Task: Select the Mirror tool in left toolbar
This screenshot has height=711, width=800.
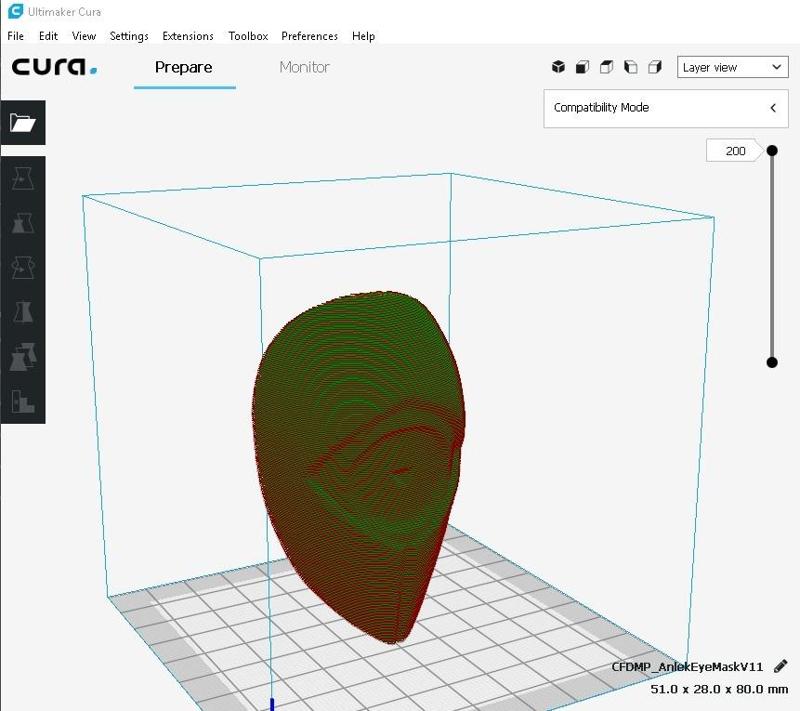Action: (23, 312)
